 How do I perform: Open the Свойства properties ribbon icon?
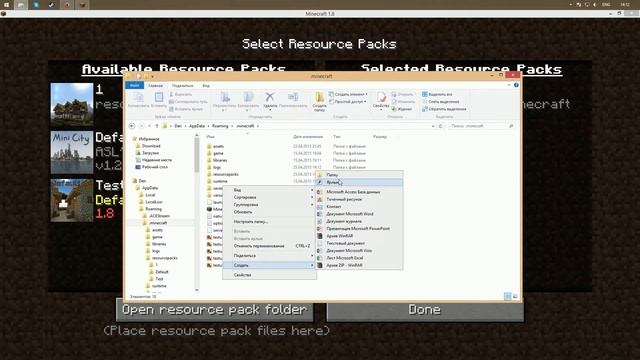coord(381,100)
